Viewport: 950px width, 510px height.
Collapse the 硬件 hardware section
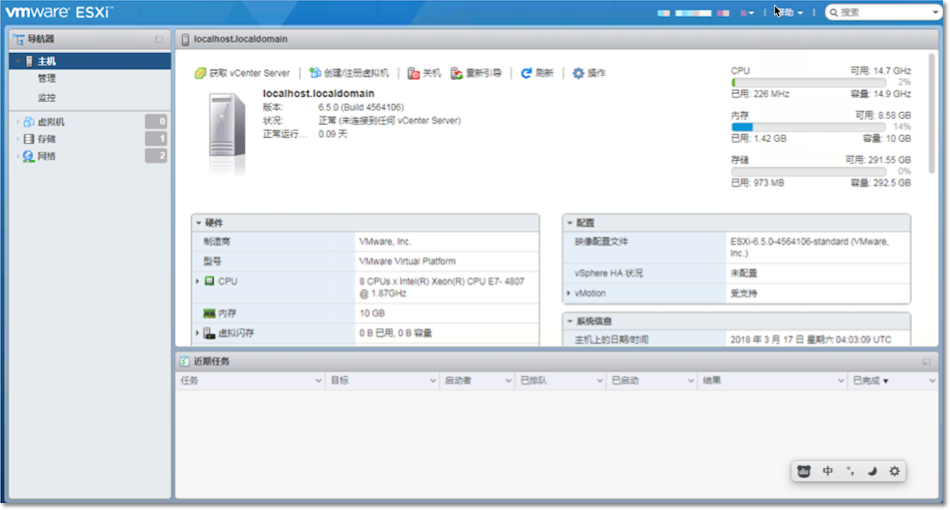[198, 223]
